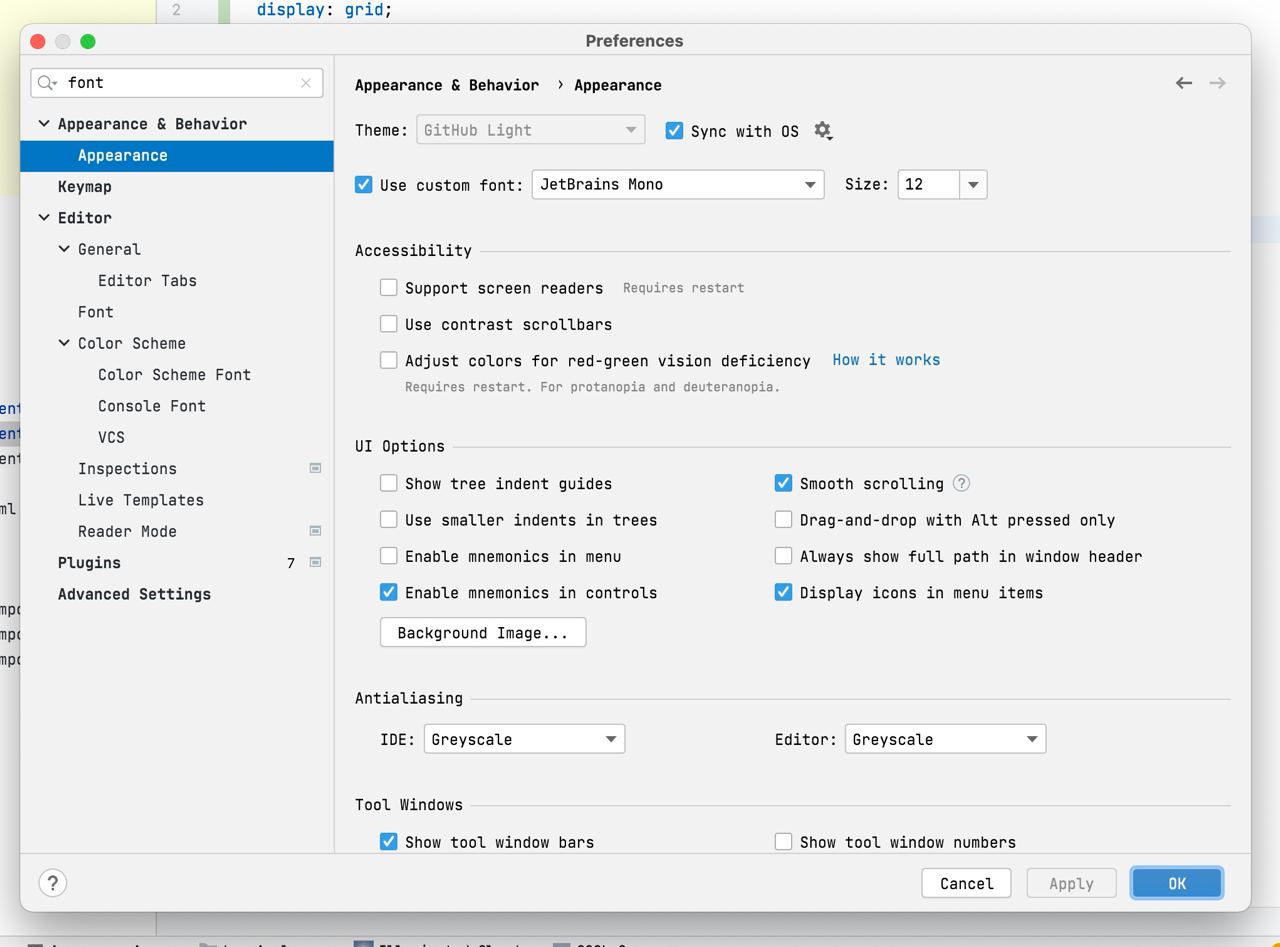
Task: Open VCS color scheme settings
Action: pyautogui.click(x=111, y=437)
